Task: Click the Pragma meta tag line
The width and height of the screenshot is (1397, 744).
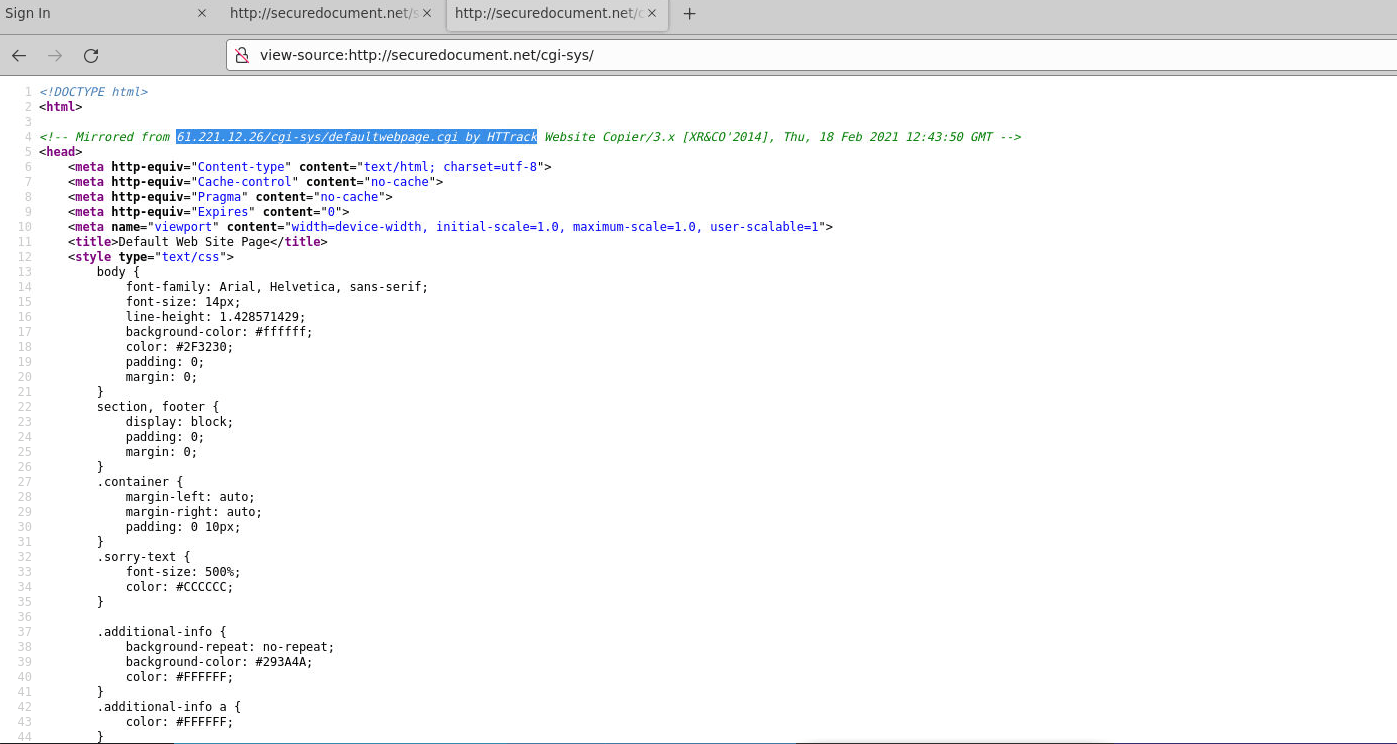Action: tap(230, 197)
